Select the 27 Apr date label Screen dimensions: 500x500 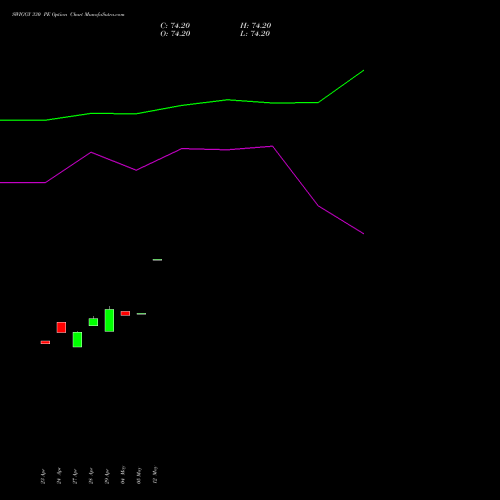click(x=75, y=476)
